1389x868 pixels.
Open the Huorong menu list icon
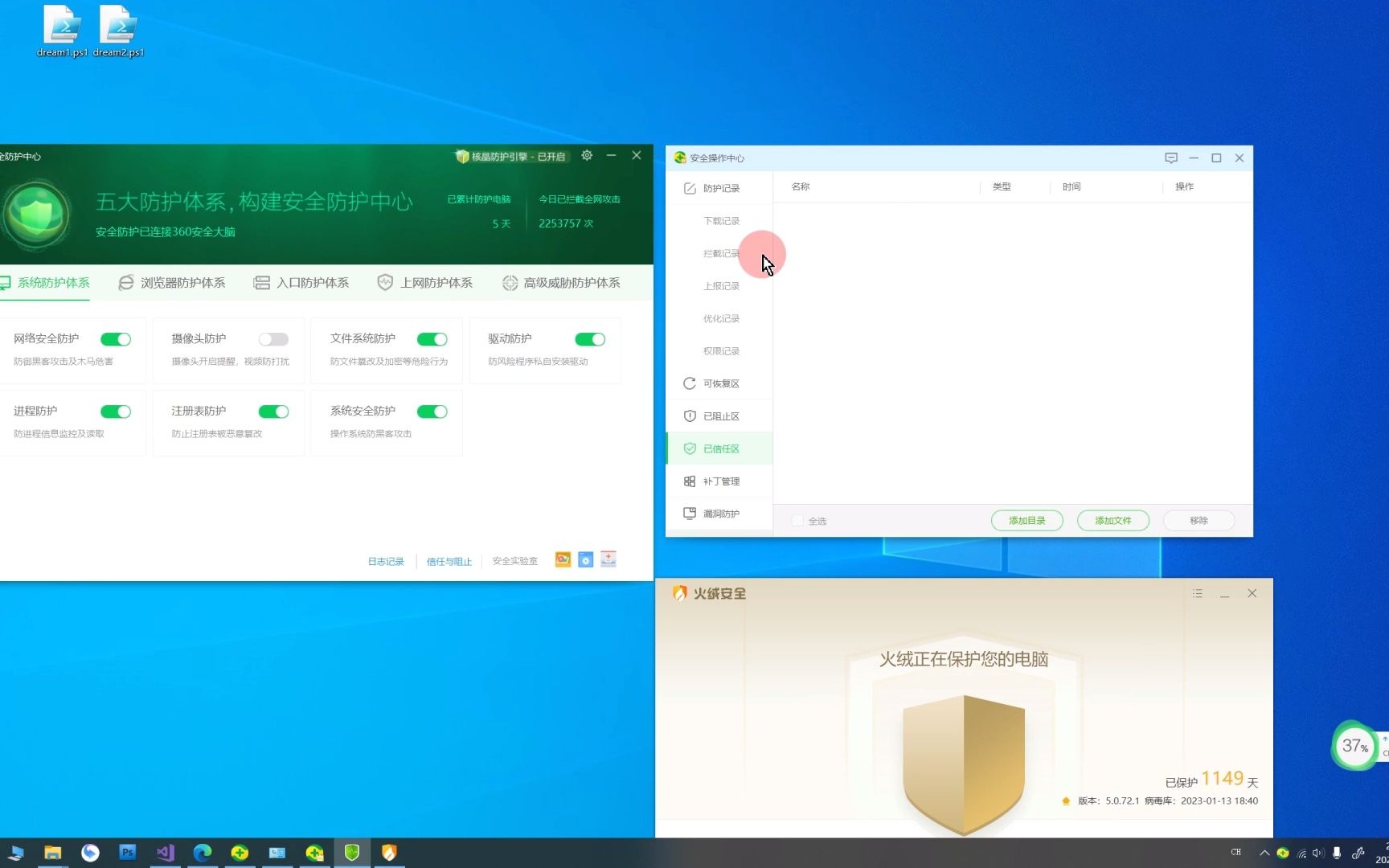(1198, 594)
